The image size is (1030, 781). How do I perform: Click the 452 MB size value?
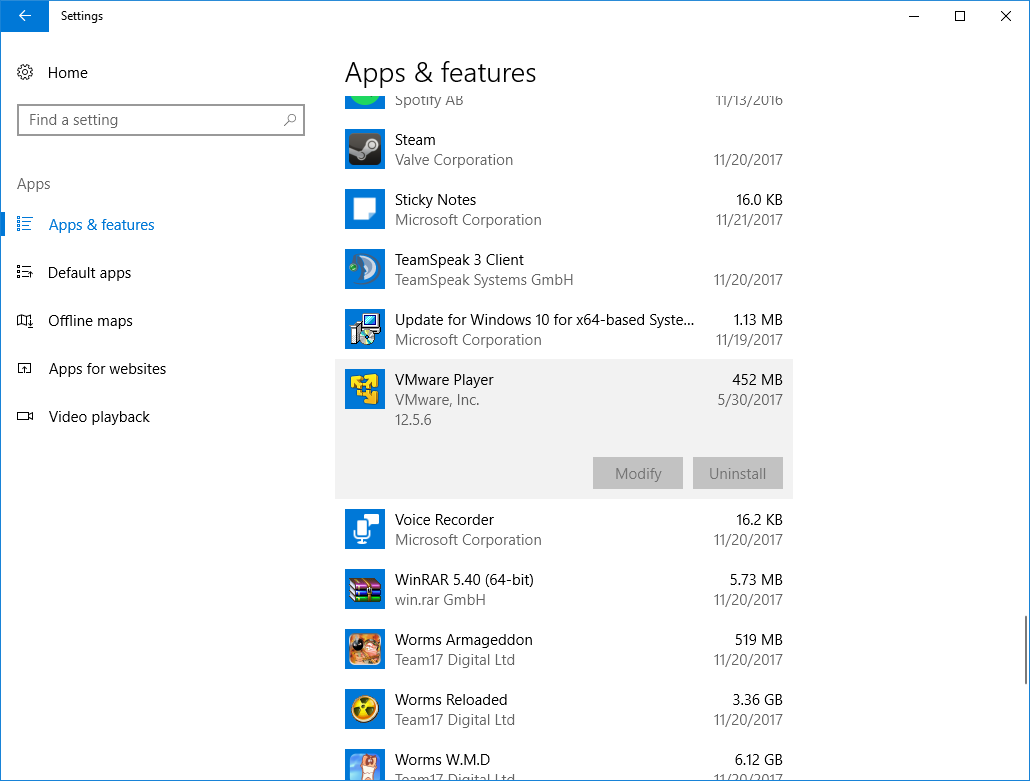point(757,380)
